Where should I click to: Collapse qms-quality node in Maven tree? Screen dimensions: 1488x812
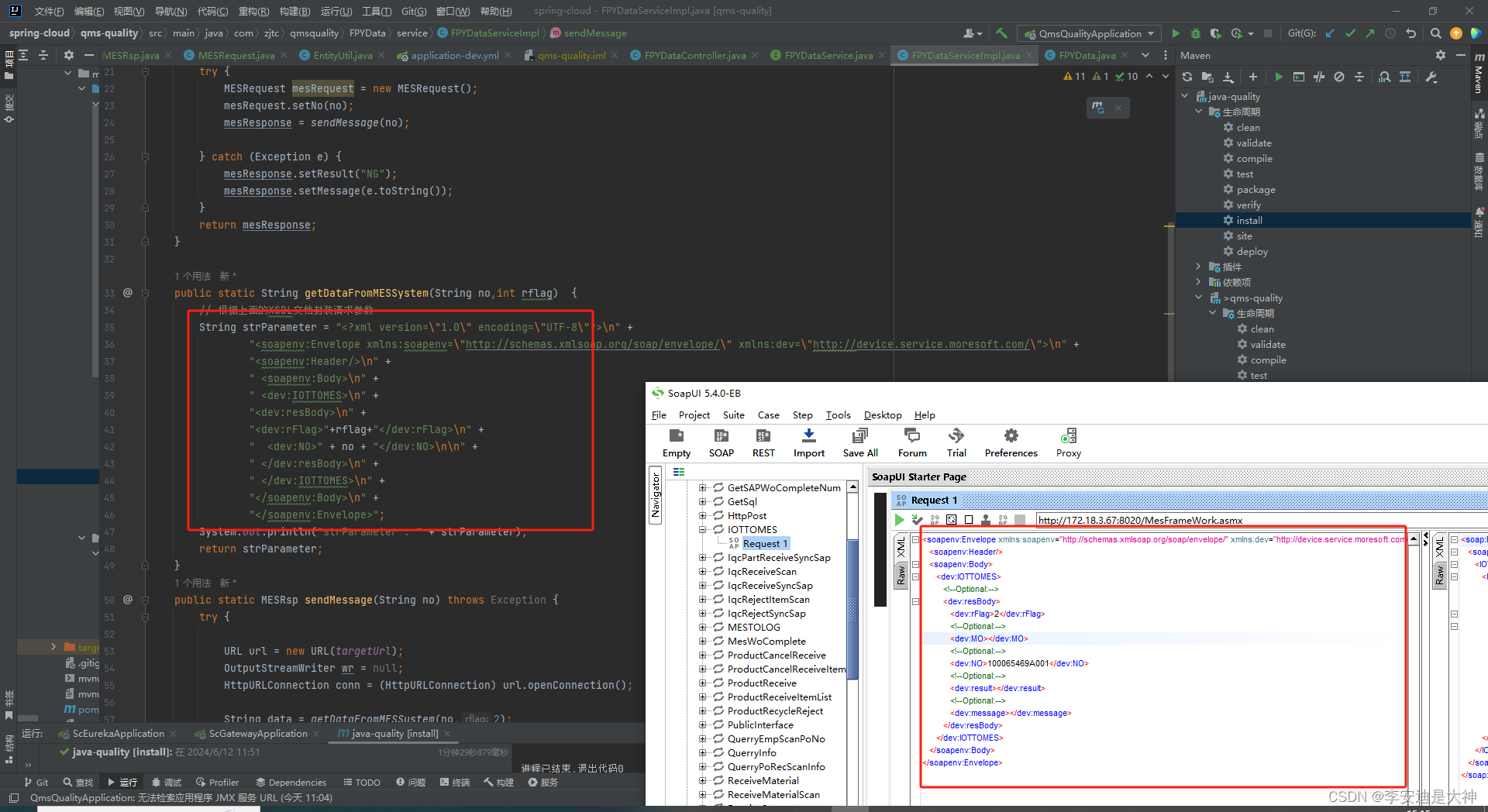click(x=1199, y=298)
